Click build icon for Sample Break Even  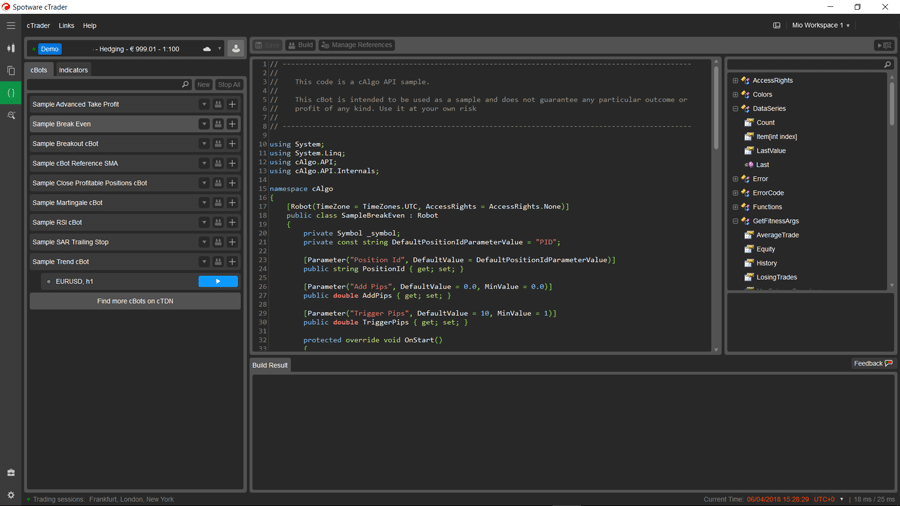point(218,124)
